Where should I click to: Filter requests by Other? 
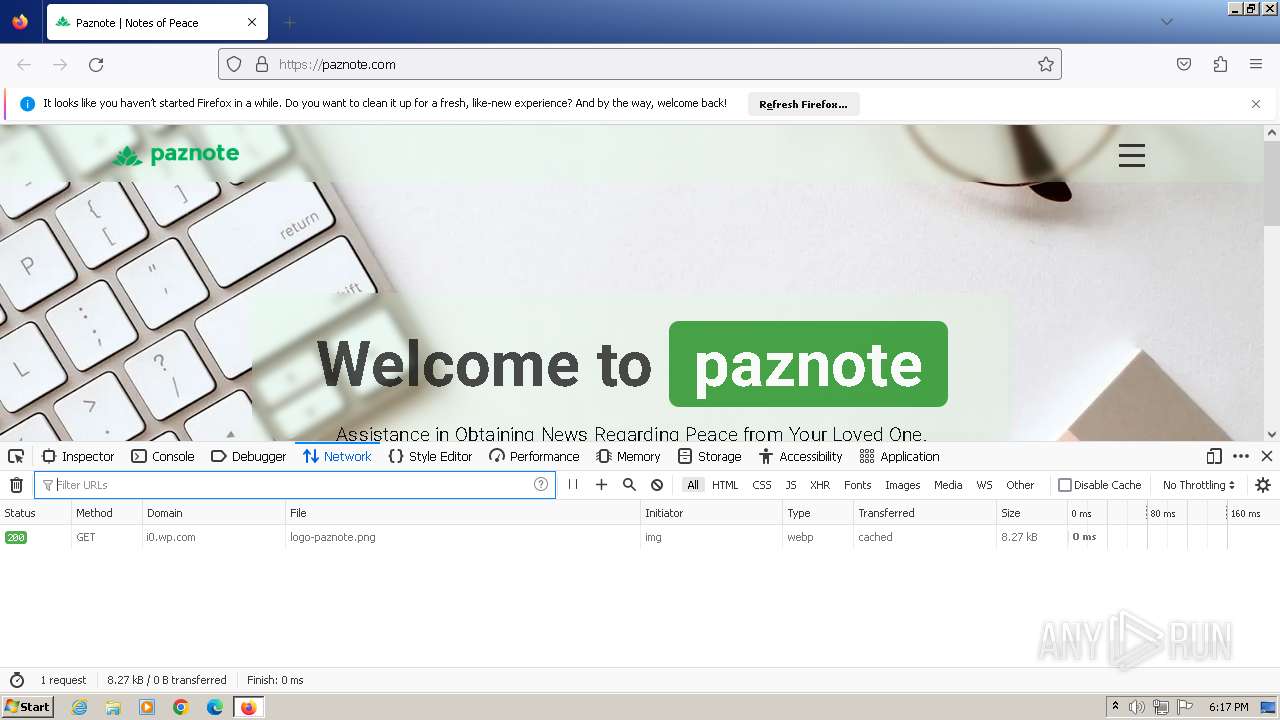[1020, 485]
